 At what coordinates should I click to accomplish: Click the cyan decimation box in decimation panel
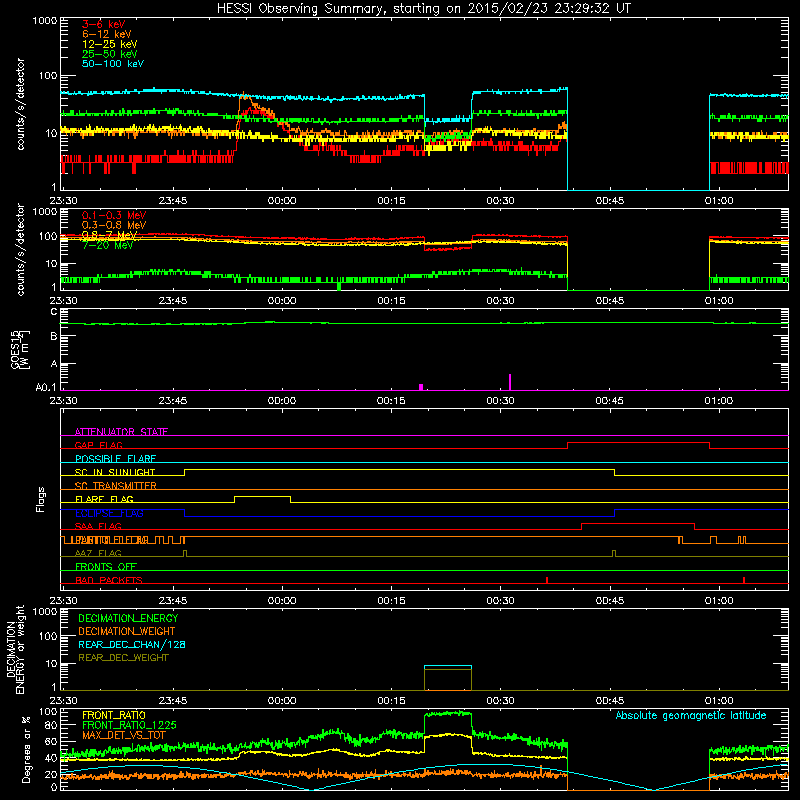click(448, 666)
